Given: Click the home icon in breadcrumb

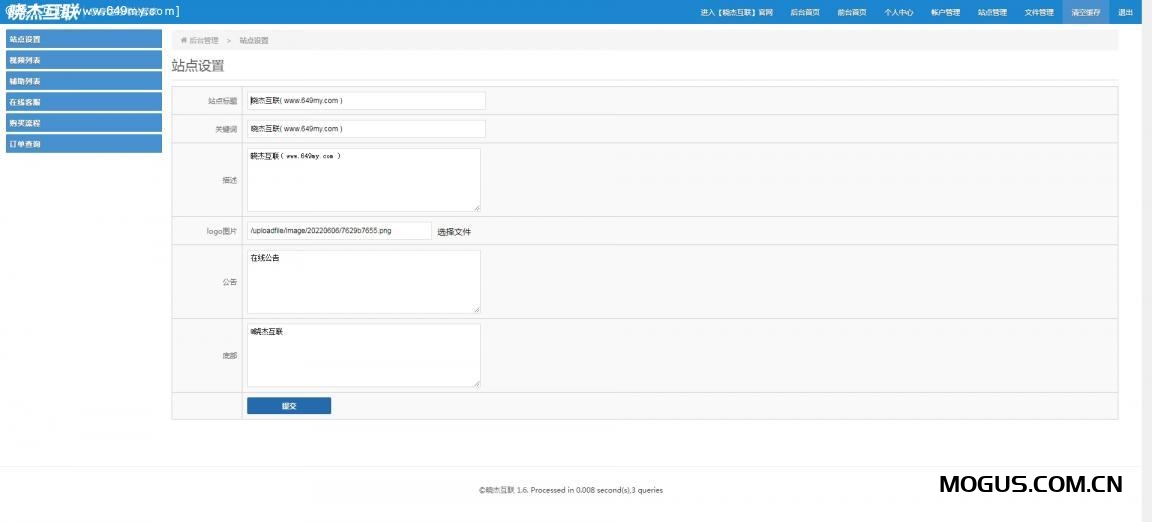Looking at the screenshot, I should (184, 40).
